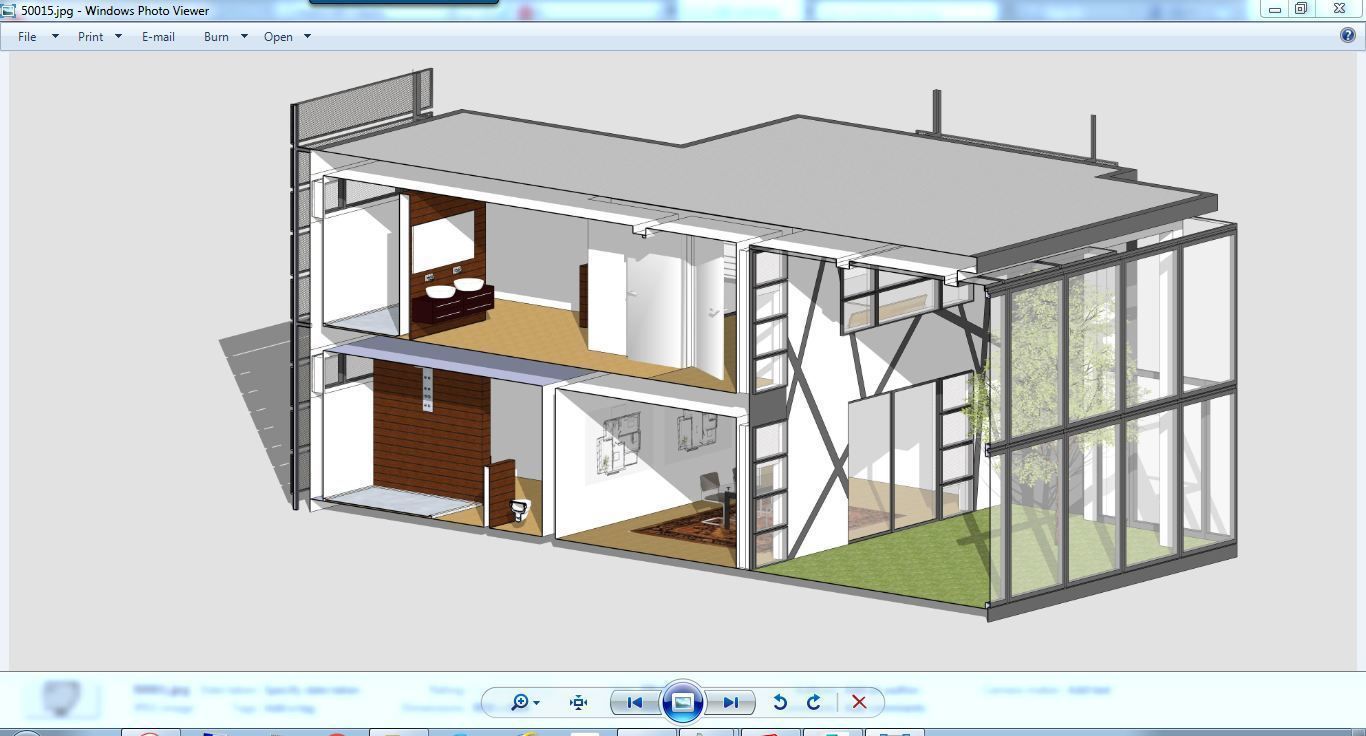Close the Windows Photo Viewer window
The width and height of the screenshot is (1366, 736).
(x=1339, y=9)
